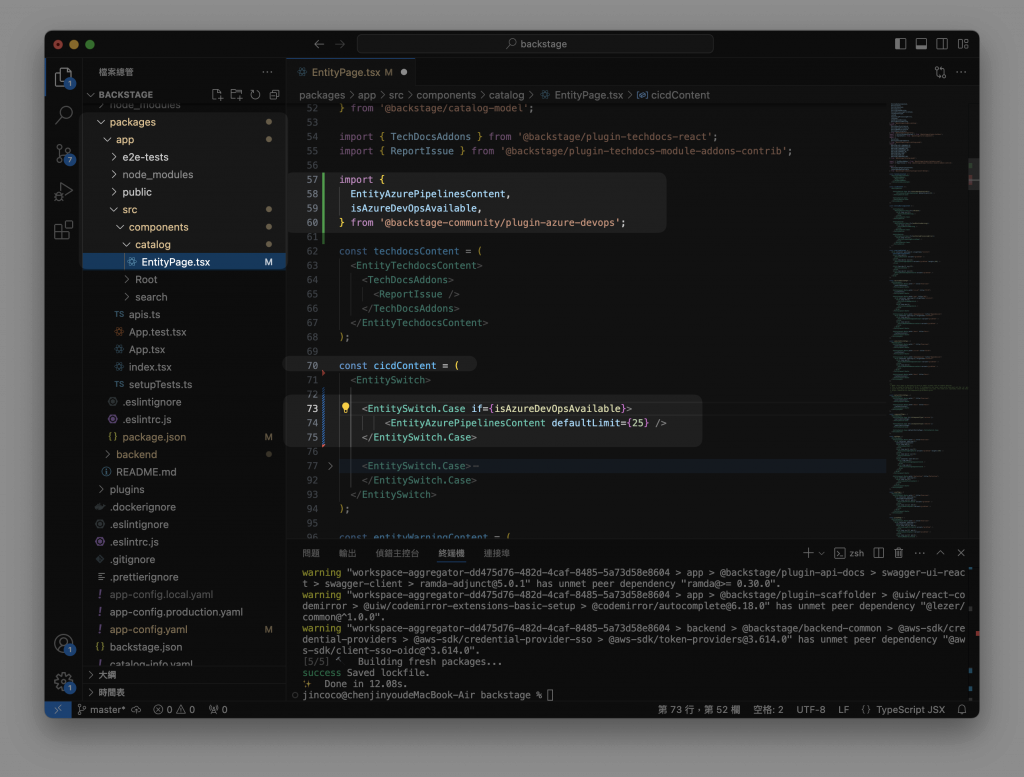Click the remote window icon in status bar
This screenshot has height=777, width=1024.
[x=58, y=710]
